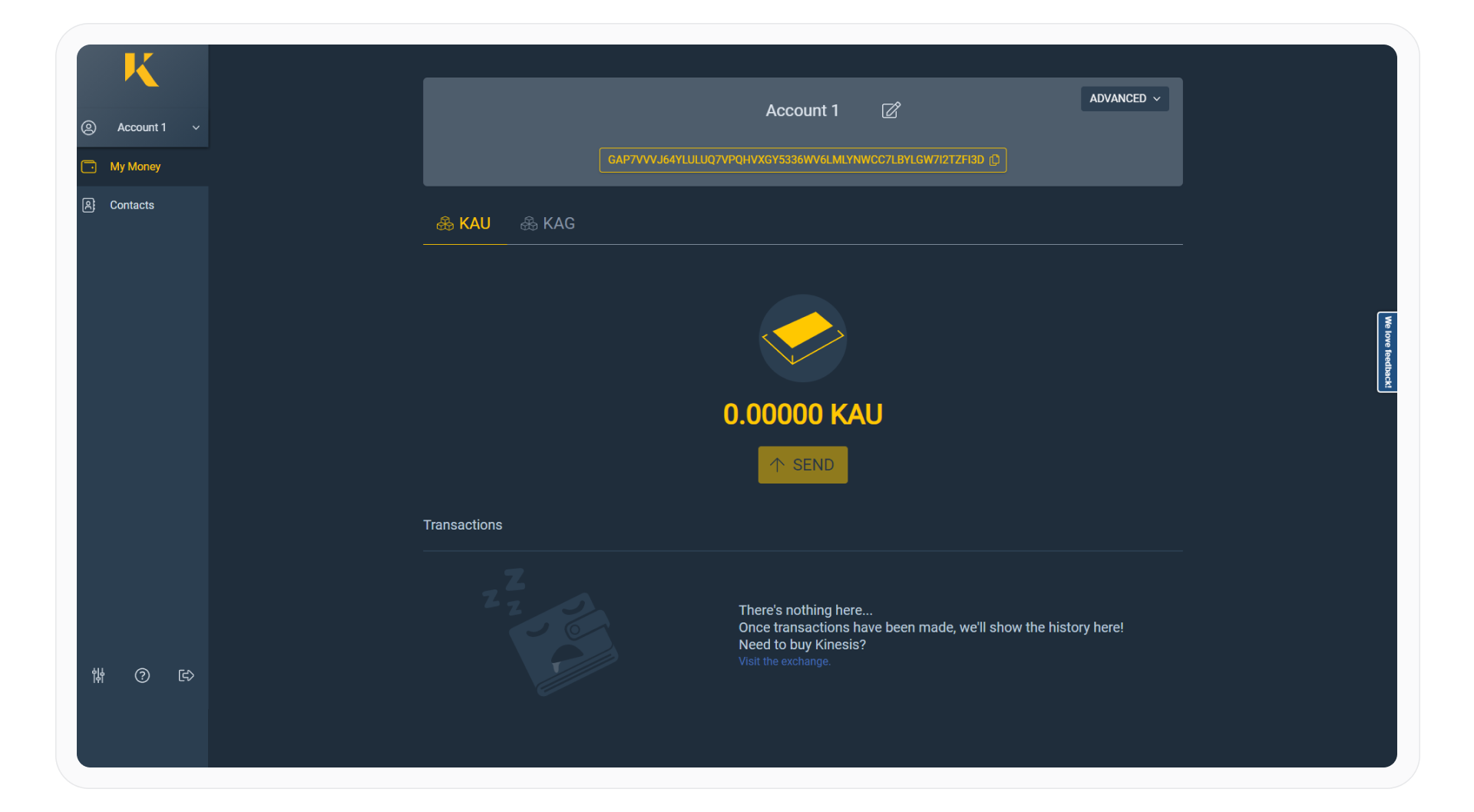Open settings sliders icon in sidebar
The image size is (1474, 812).
[98, 675]
